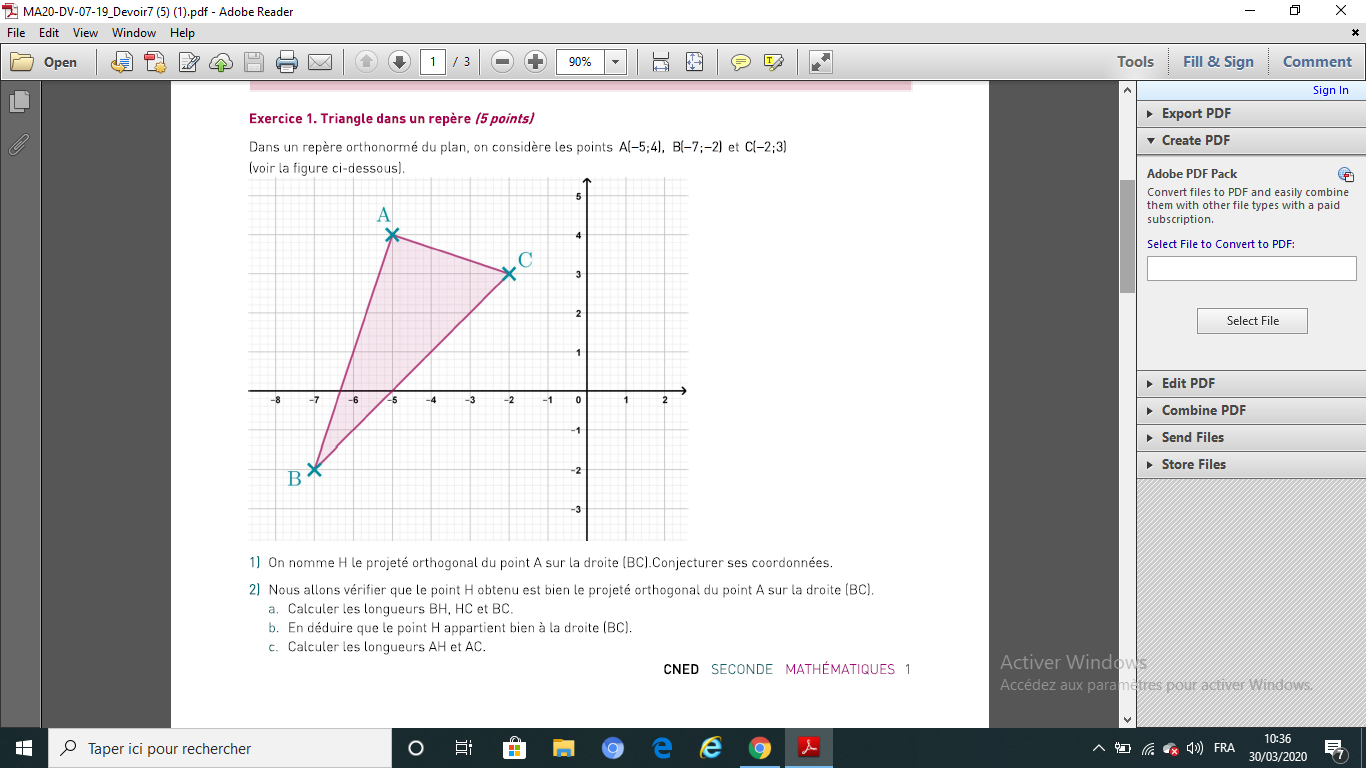Viewport: 1366px width, 768px height.
Task: Click the Print file icon
Action: coord(287,62)
